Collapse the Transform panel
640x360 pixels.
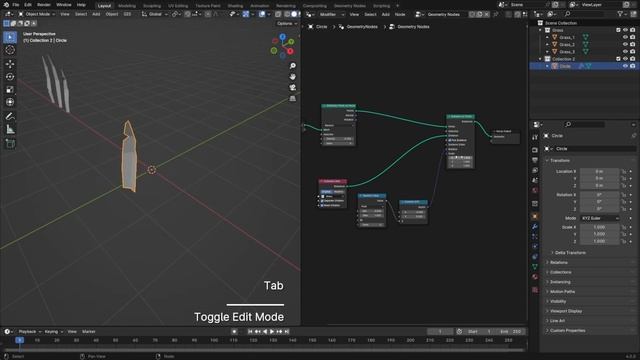560,160
